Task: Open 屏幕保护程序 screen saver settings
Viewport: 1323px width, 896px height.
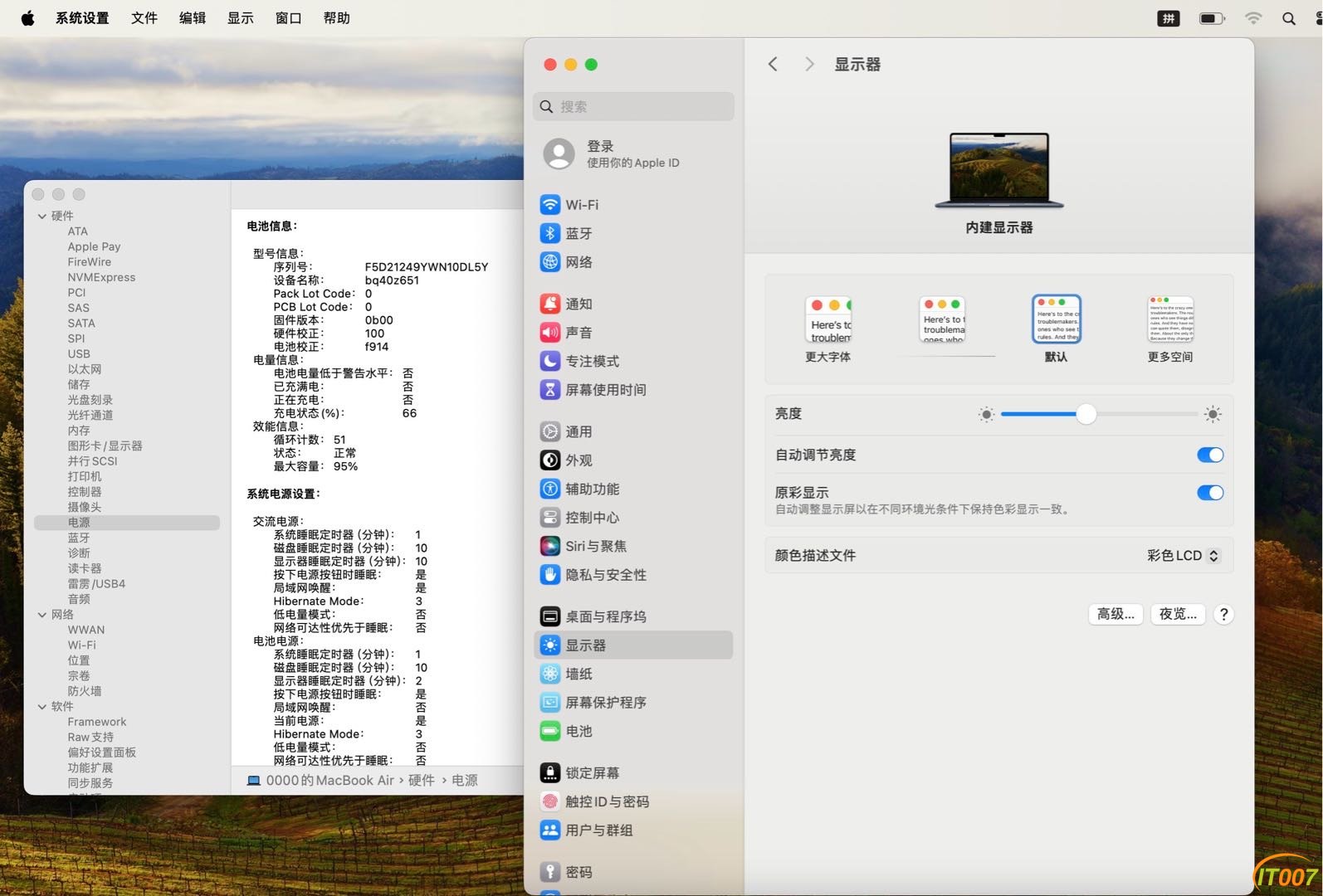Action: [633, 703]
